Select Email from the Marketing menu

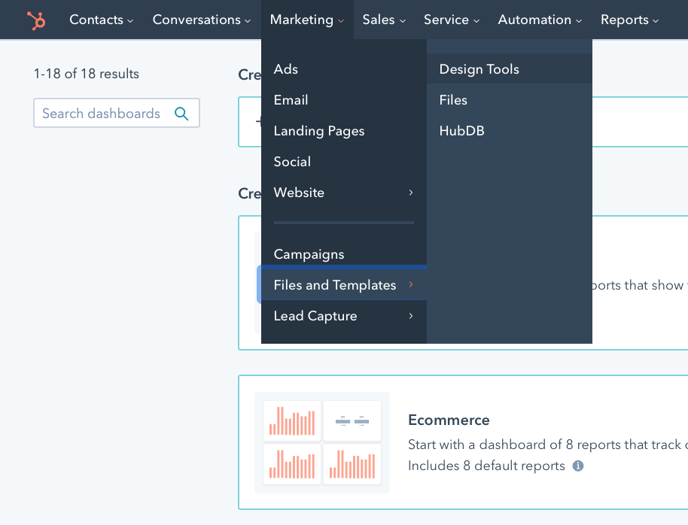[x=344, y=100]
